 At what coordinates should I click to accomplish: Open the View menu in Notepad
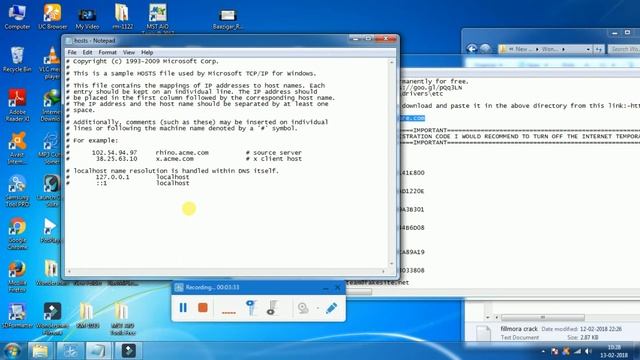[x=129, y=52]
